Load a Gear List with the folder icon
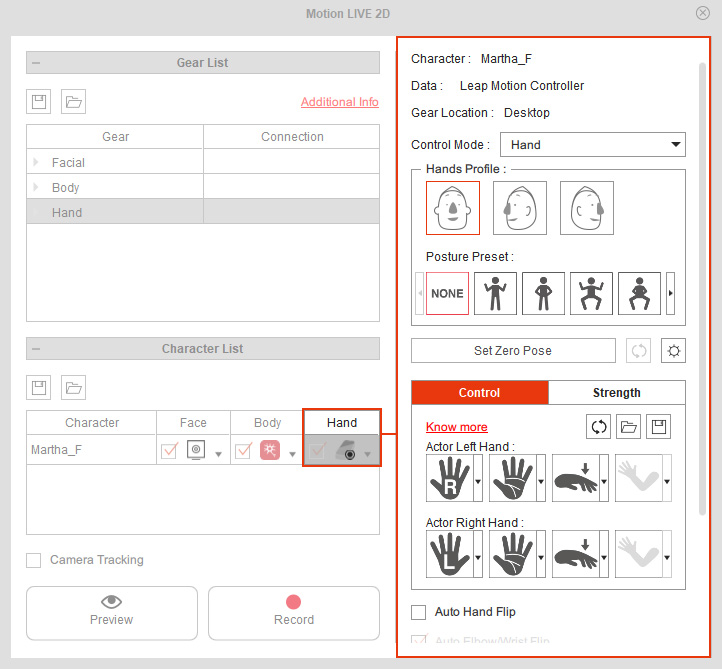Image resolution: width=722 pixels, height=669 pixels. pyautogui.click(x=74, y=101)
